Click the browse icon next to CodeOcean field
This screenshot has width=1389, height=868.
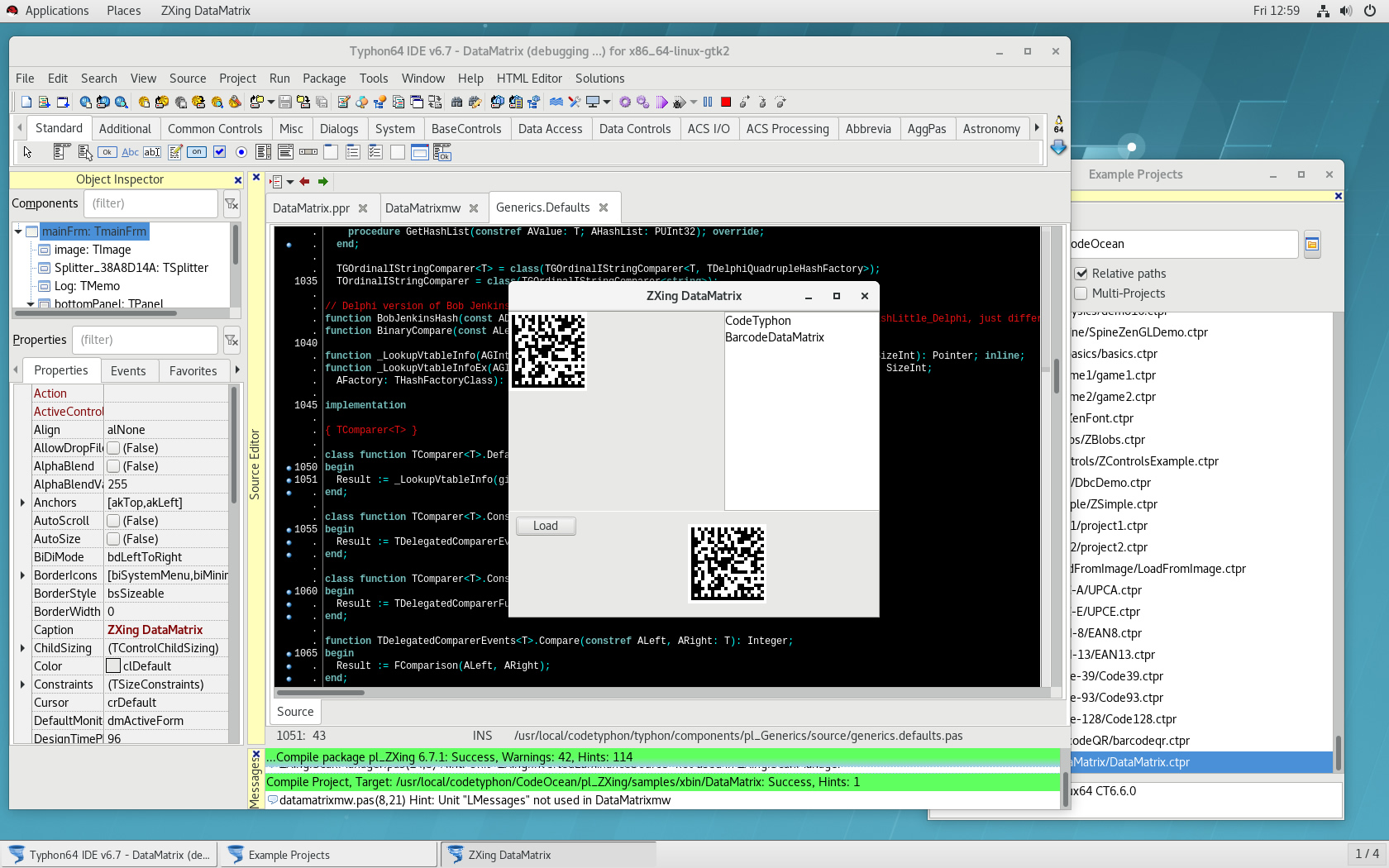(x=1312, y=244)
